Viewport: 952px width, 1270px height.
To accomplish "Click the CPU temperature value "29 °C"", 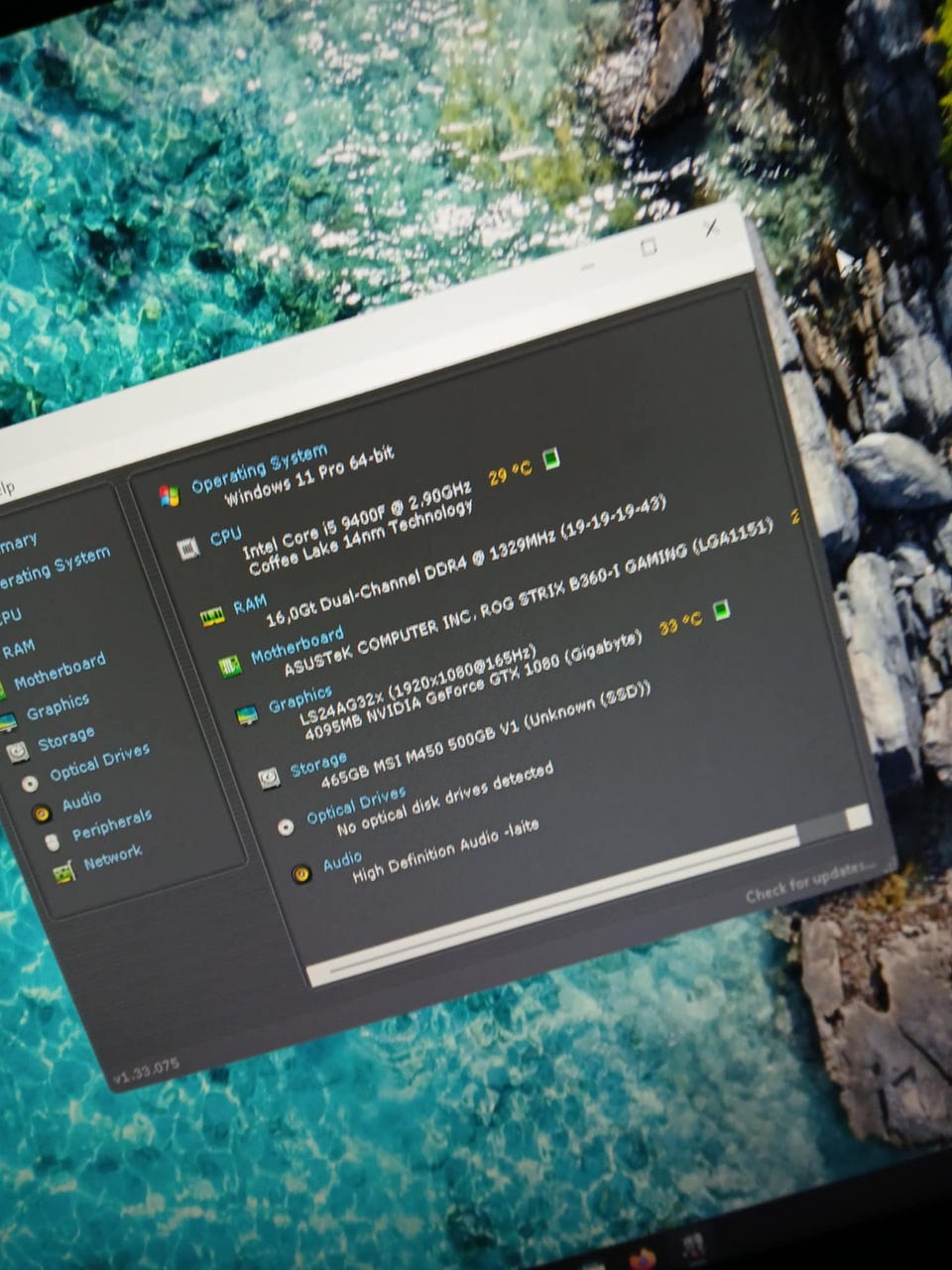I will 510,471.
